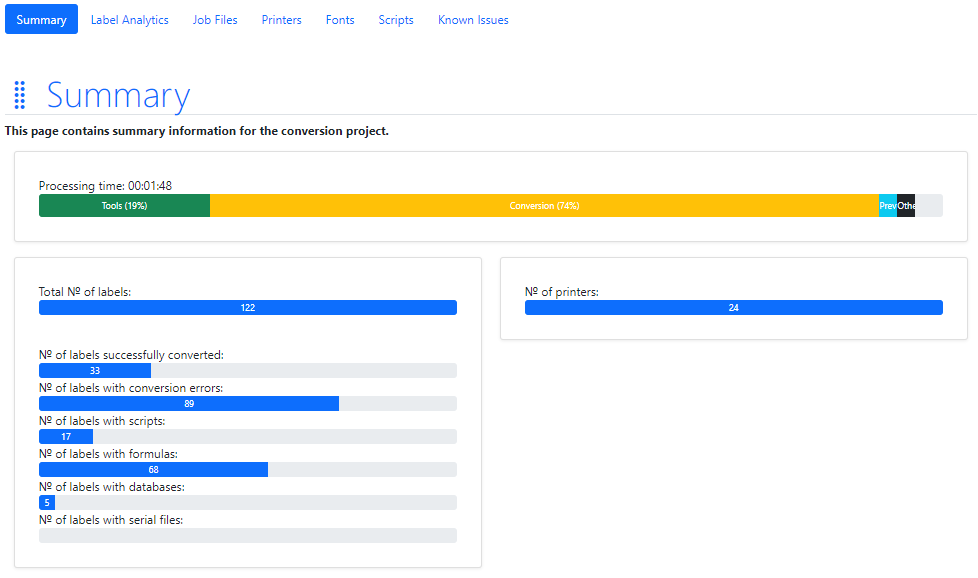This screenshot has width=978, height=578.
Task: Click the successfully converted bar showing 33
Action: click(x=95, y=371)
